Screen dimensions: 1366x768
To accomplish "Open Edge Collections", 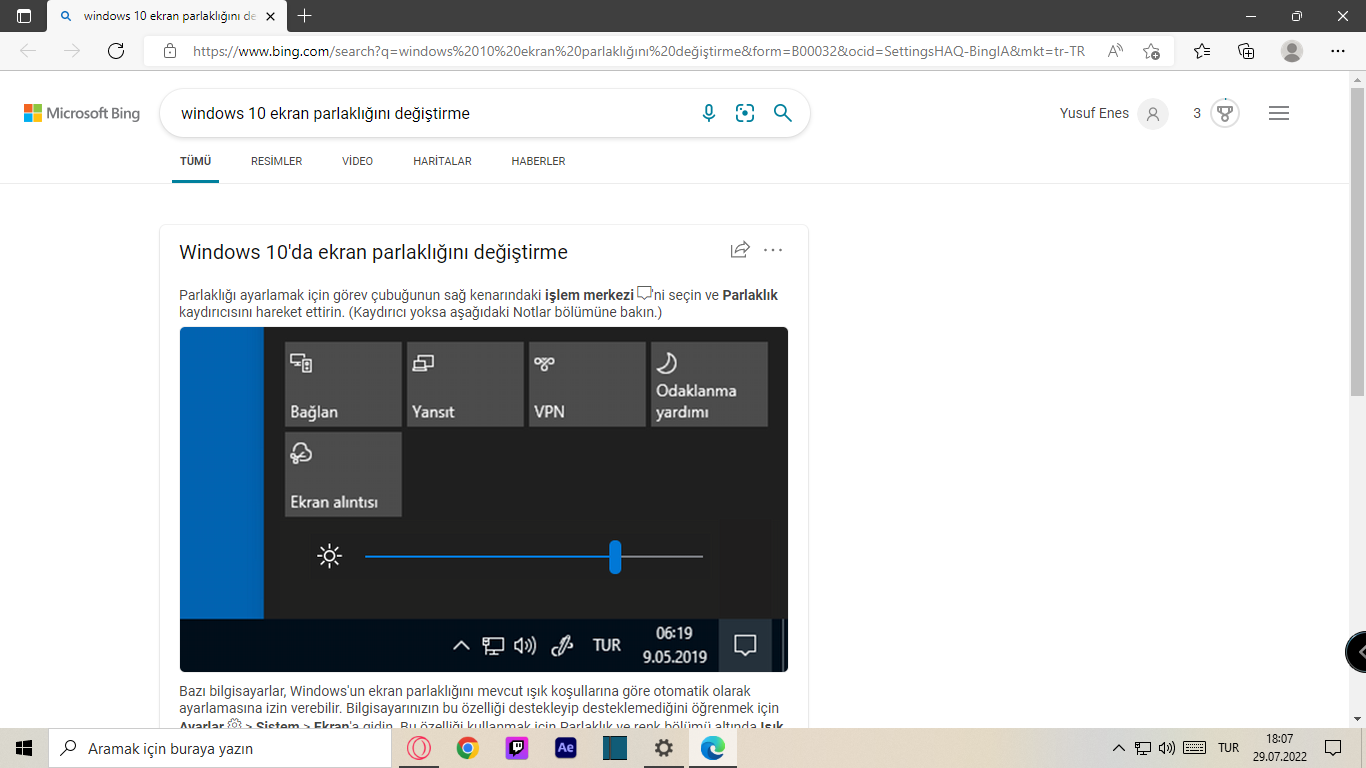I will (1246, 51).
